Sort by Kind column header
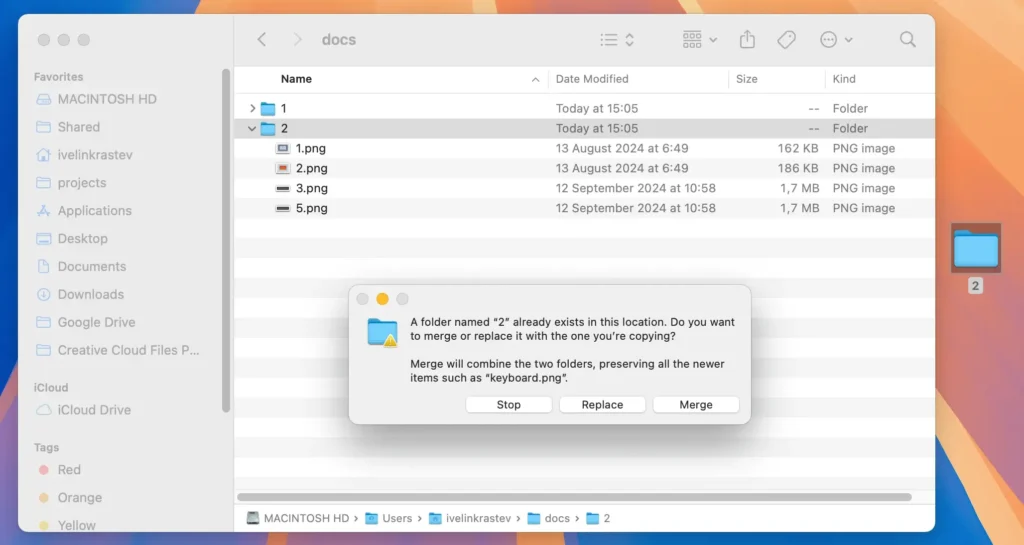1024x545 pixels. click(x=844, y=79)
